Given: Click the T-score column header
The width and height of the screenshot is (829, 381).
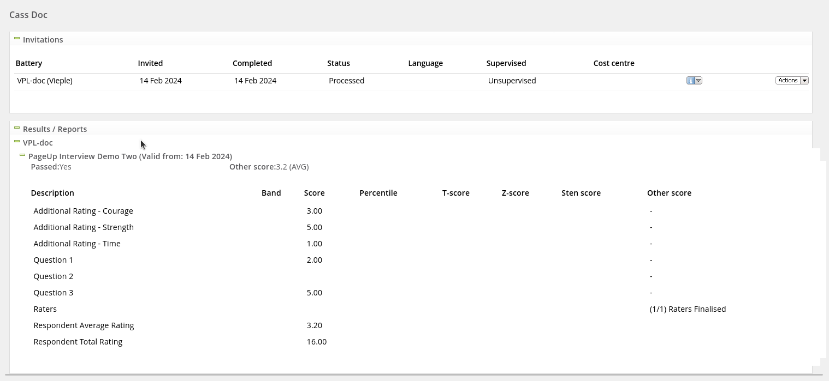Looking at the screenshot, I should point(456,193).
